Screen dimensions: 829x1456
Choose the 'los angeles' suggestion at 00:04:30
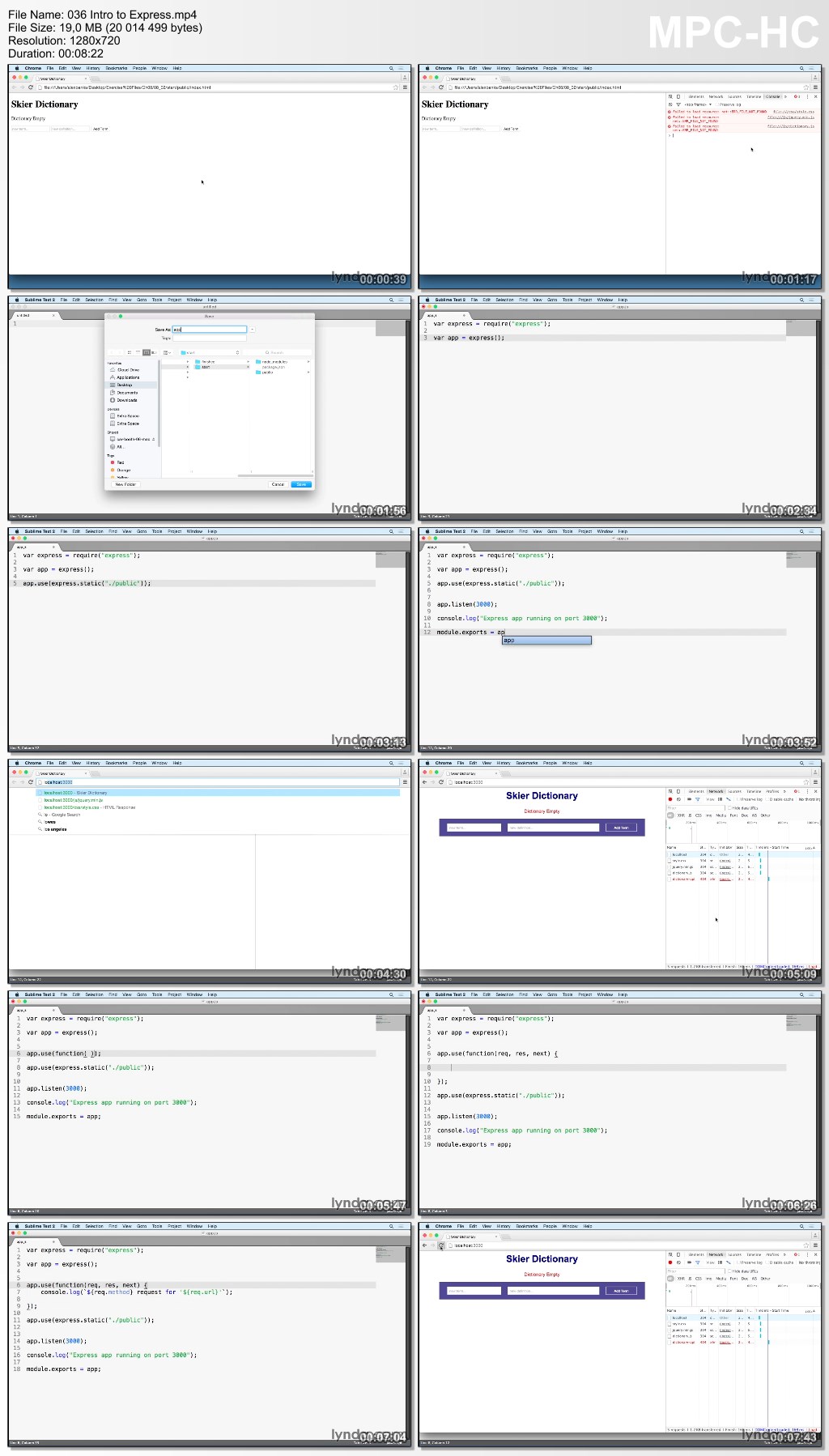tap(56, 829)
